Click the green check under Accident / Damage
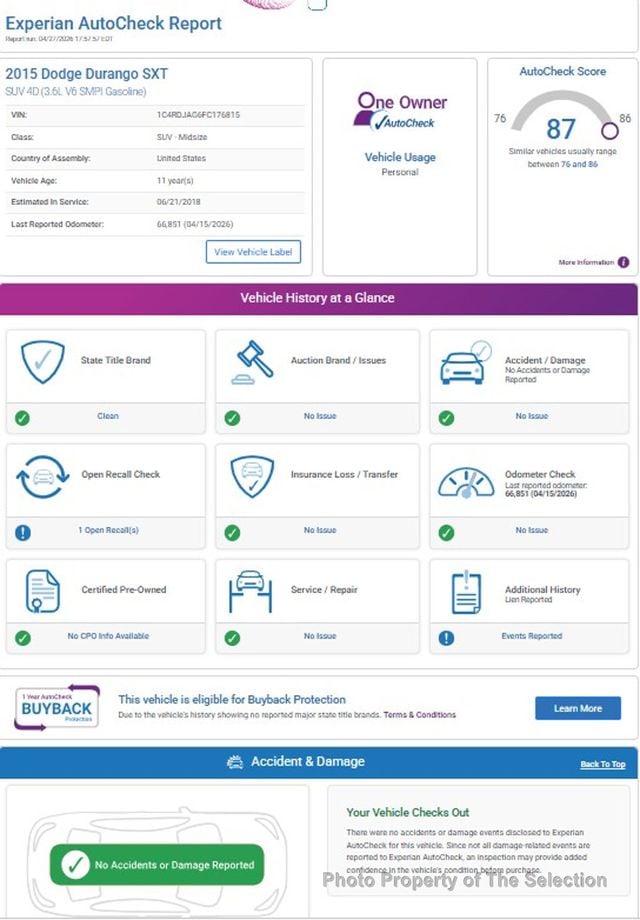 pos(446,418)
